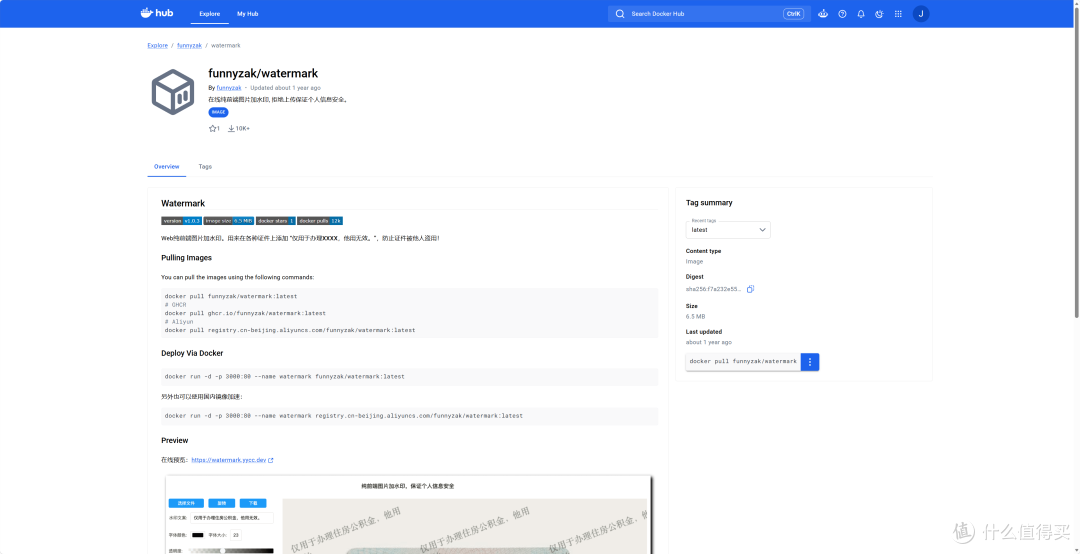Image resolution: width=1080 pixels, height=554 pixels.
Task: Star the repository with the star icon
Action: click(x=212, y=128)
